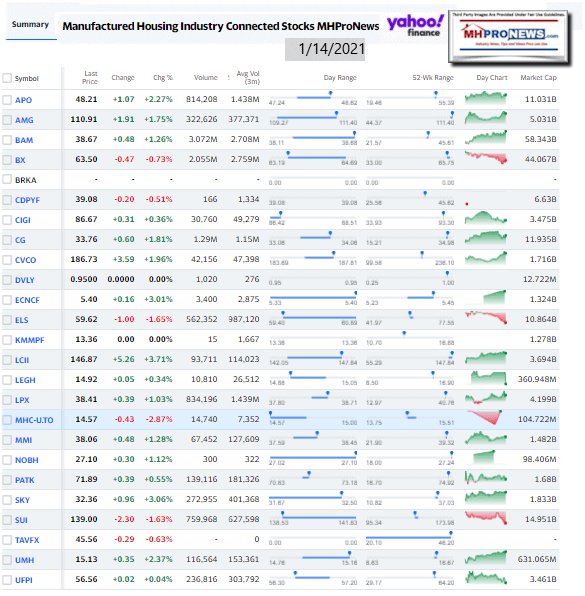Sort by the Day Range column header
Screen dimensions: 585x596
(x=340, y=78)
